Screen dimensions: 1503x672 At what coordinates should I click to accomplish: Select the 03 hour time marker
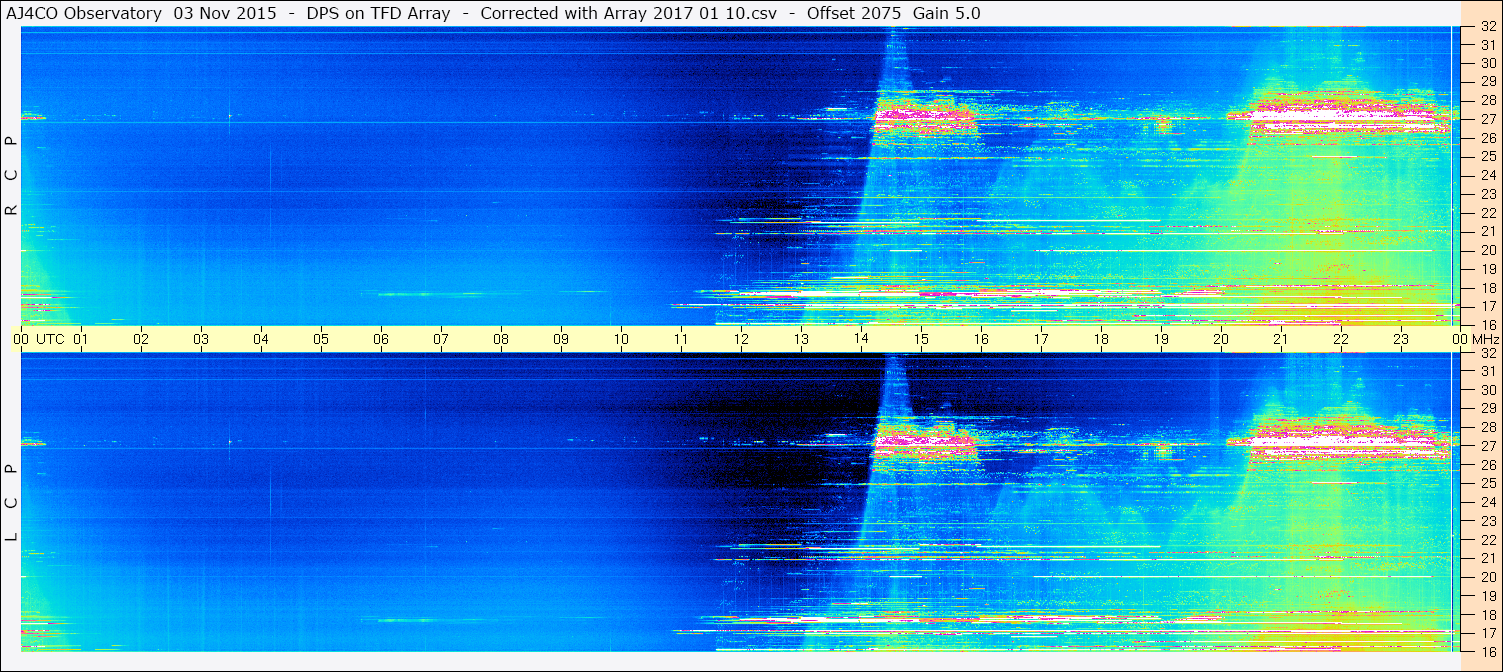pyautogui.click(x=201, y=339)
